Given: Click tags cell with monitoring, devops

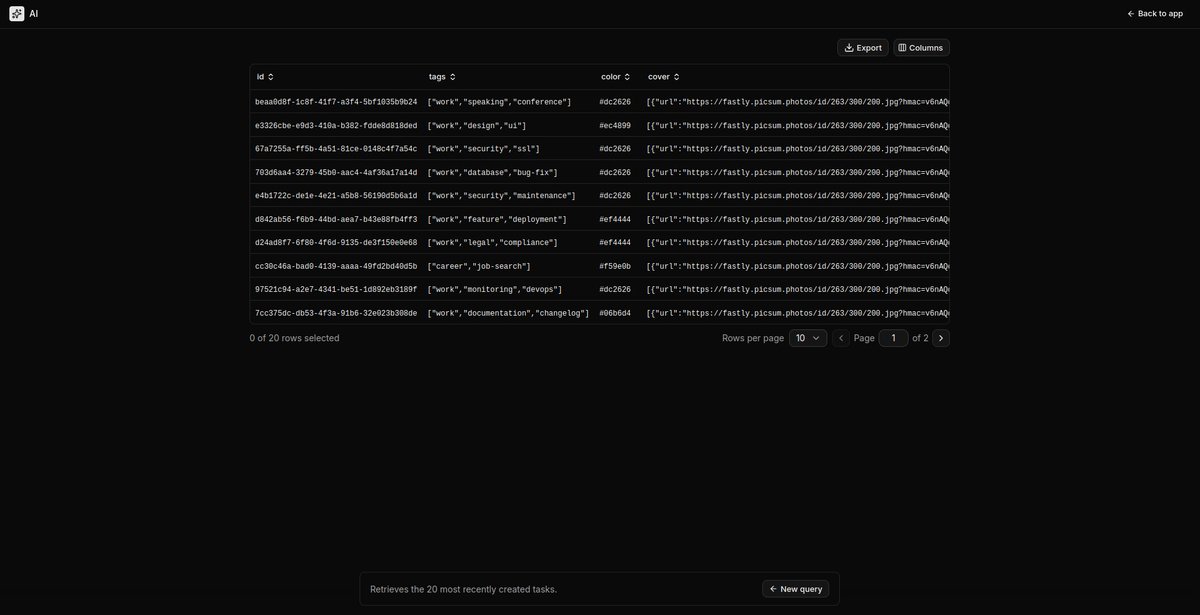Looking at the screenshot, I should pyautogui.click(x=495, y=290).
